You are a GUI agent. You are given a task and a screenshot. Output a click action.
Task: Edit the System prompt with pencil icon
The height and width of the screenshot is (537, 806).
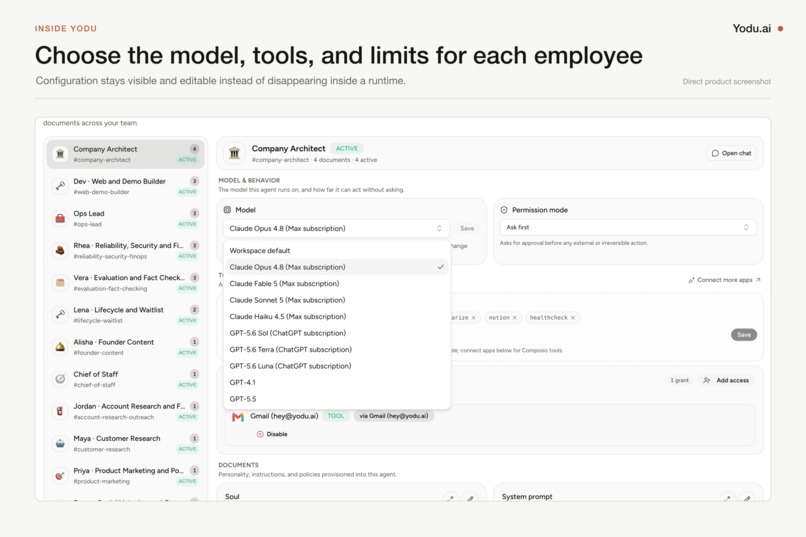point(747,498)
